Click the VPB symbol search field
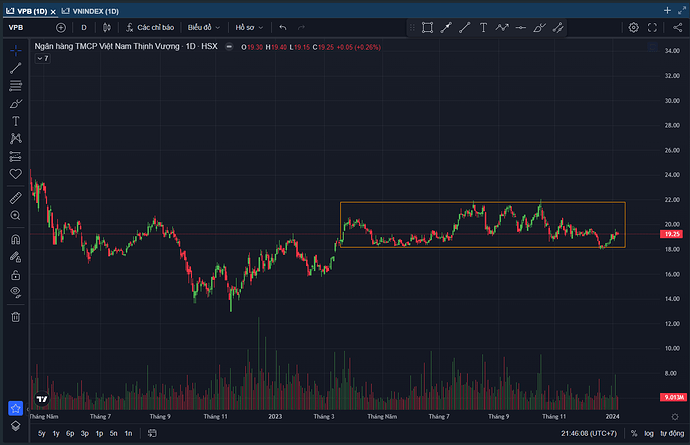Screen dimensions: 690x445 pos(25,28)
